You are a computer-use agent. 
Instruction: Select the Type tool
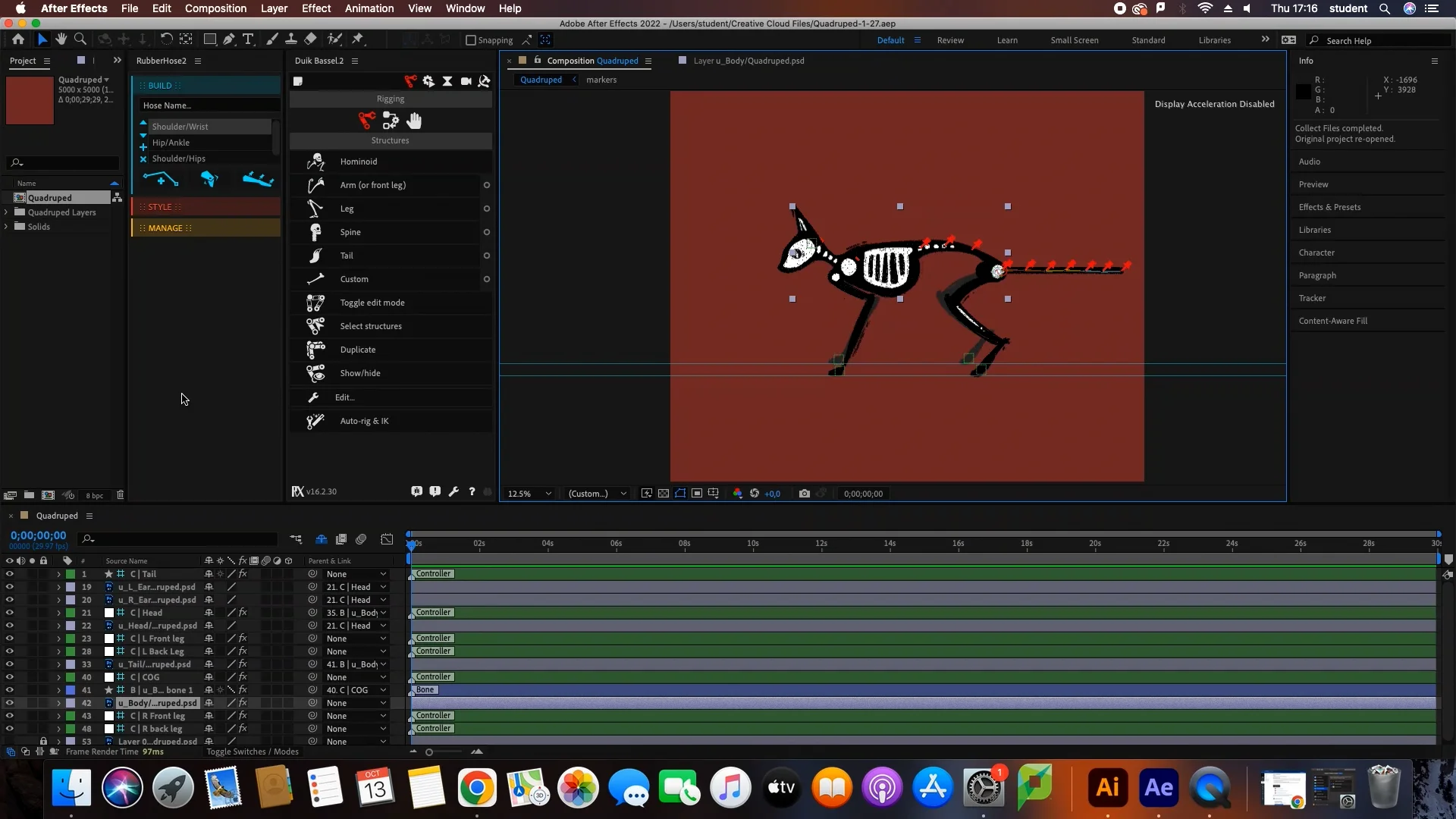tap(248, 39)
